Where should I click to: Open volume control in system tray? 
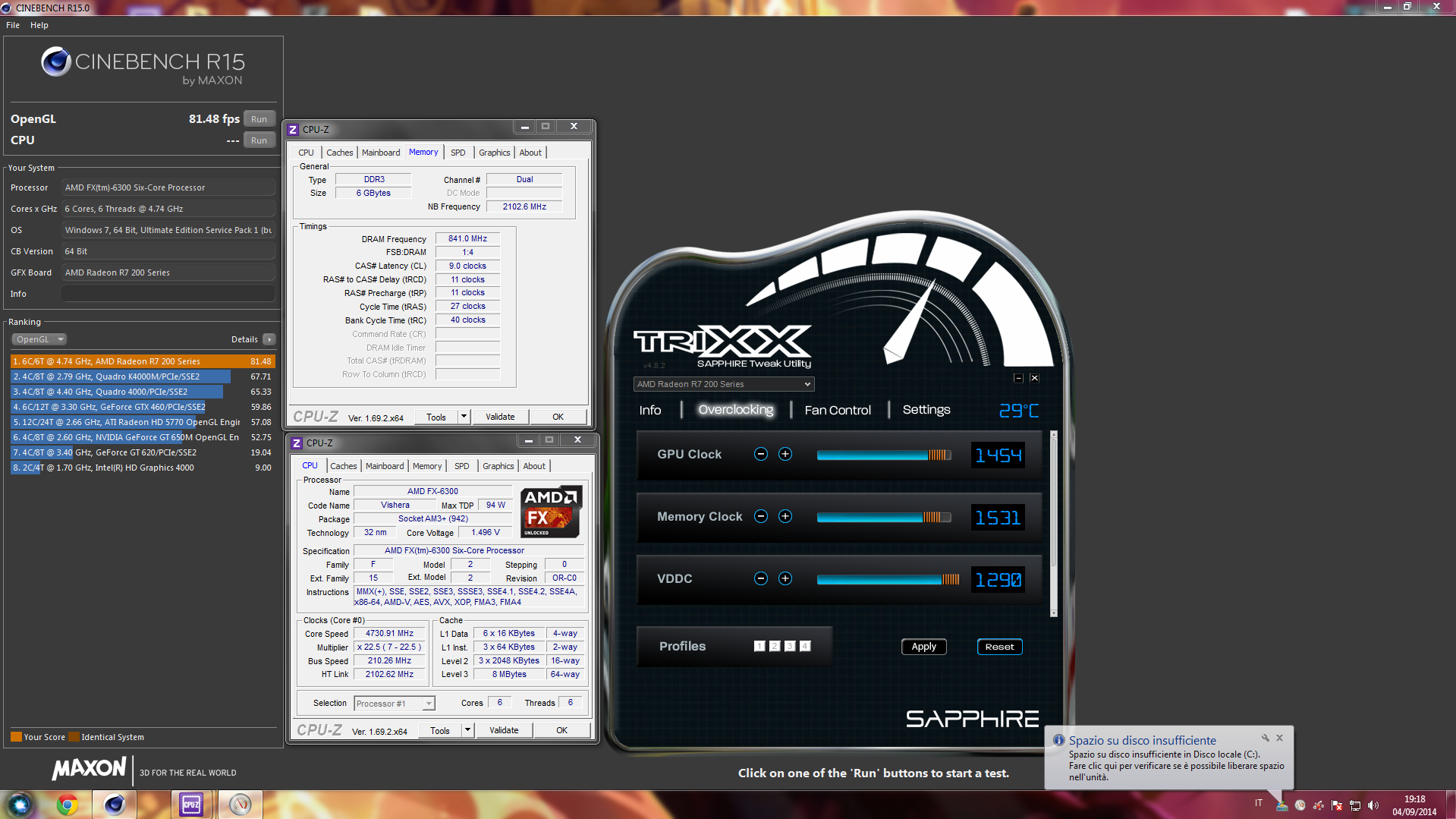pyautogui.click(x=1373, y=805)
